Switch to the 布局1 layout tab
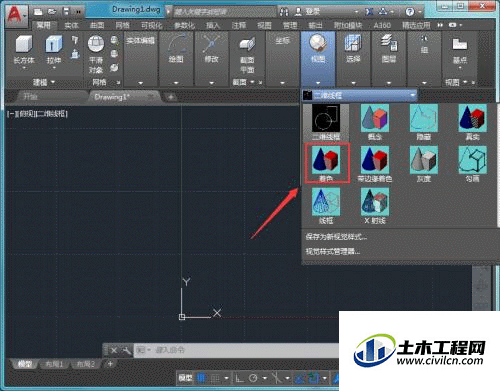This screenshot has width=500, height=391. click(54, 364)
